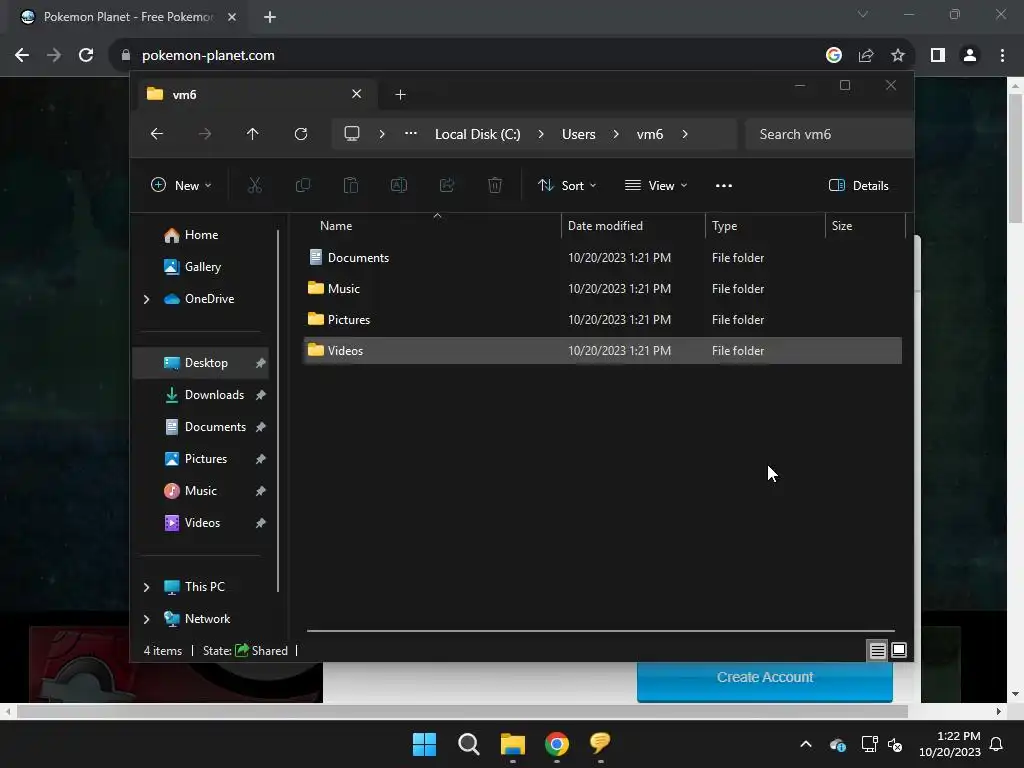Go back in Chrome browser
1024x768 pixels.
pyautogui.click(x=22, y=56)
